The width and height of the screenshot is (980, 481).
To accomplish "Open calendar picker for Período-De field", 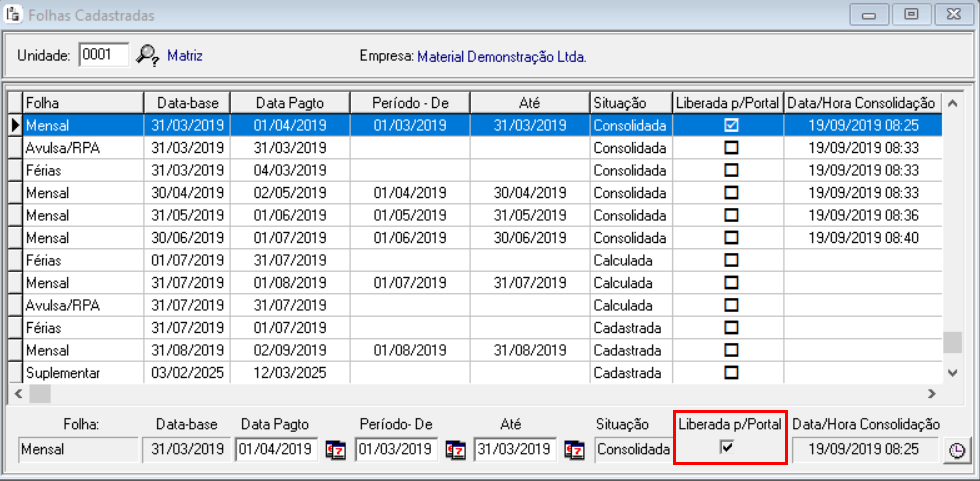I will 455,450.
